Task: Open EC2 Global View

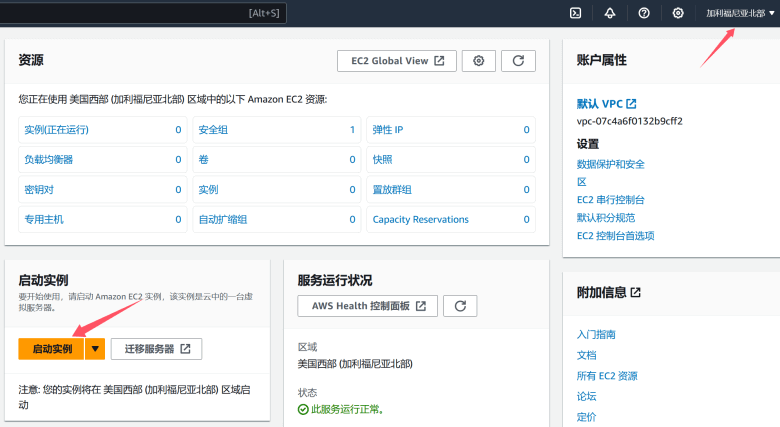Action: pyautogui.click(x=396, y=61)
